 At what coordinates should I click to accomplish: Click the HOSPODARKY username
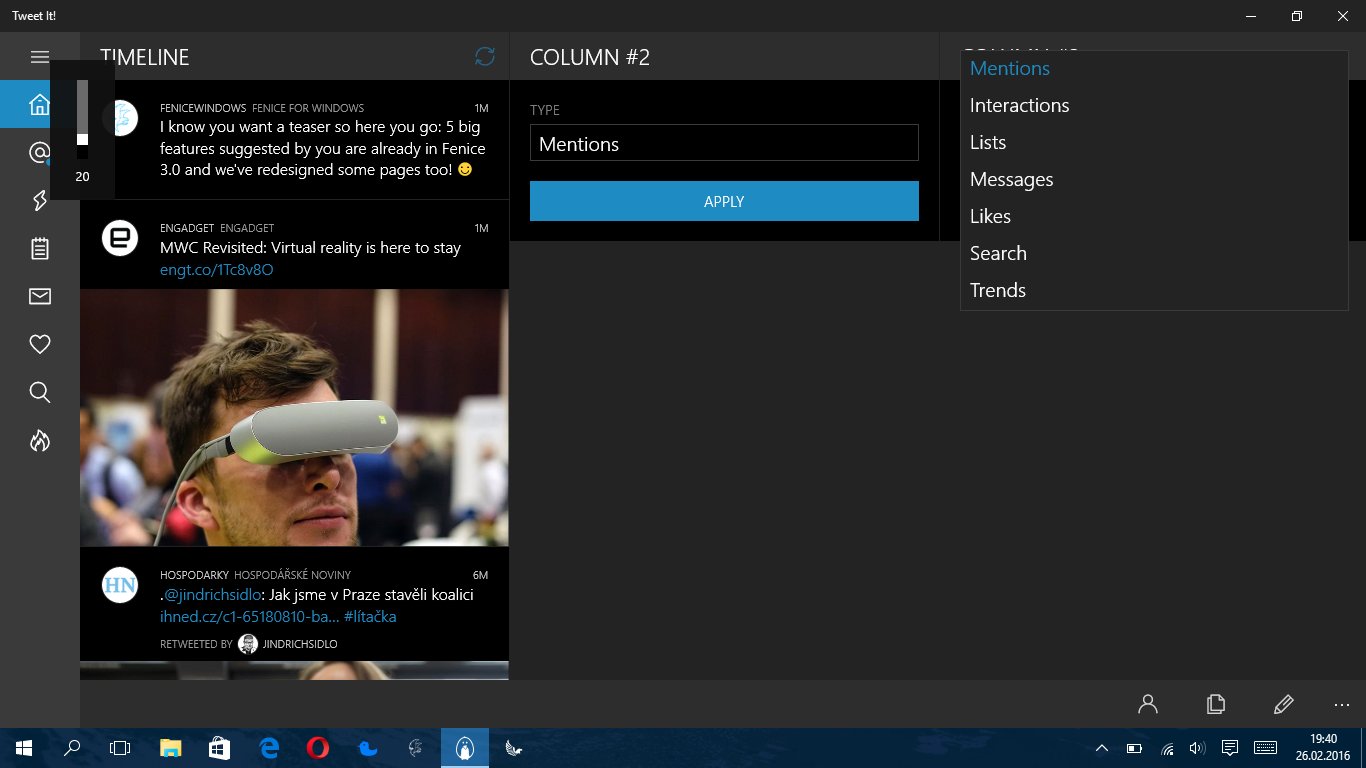(194, 575)
